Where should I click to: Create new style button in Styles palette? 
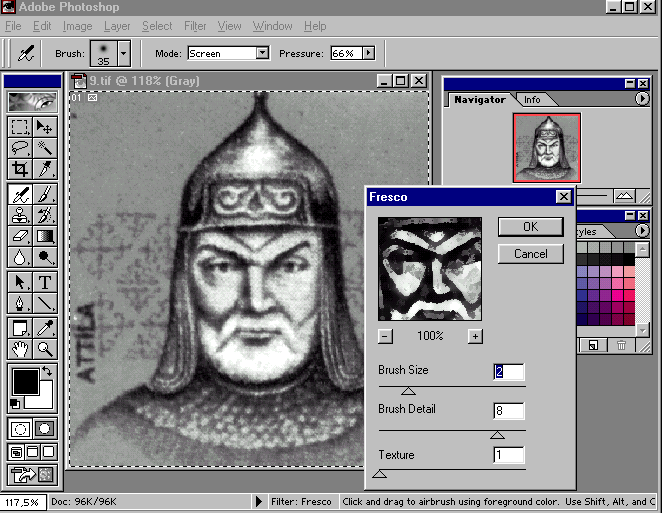(593, 345)
